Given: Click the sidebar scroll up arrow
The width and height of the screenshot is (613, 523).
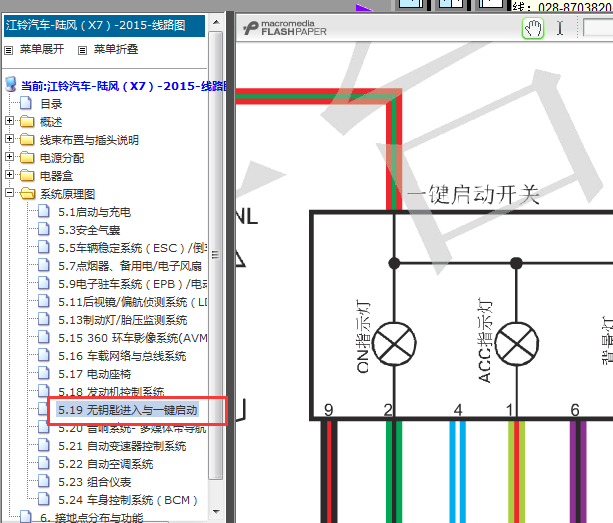Looking at the screenshot, I should [x=216, y=22].
